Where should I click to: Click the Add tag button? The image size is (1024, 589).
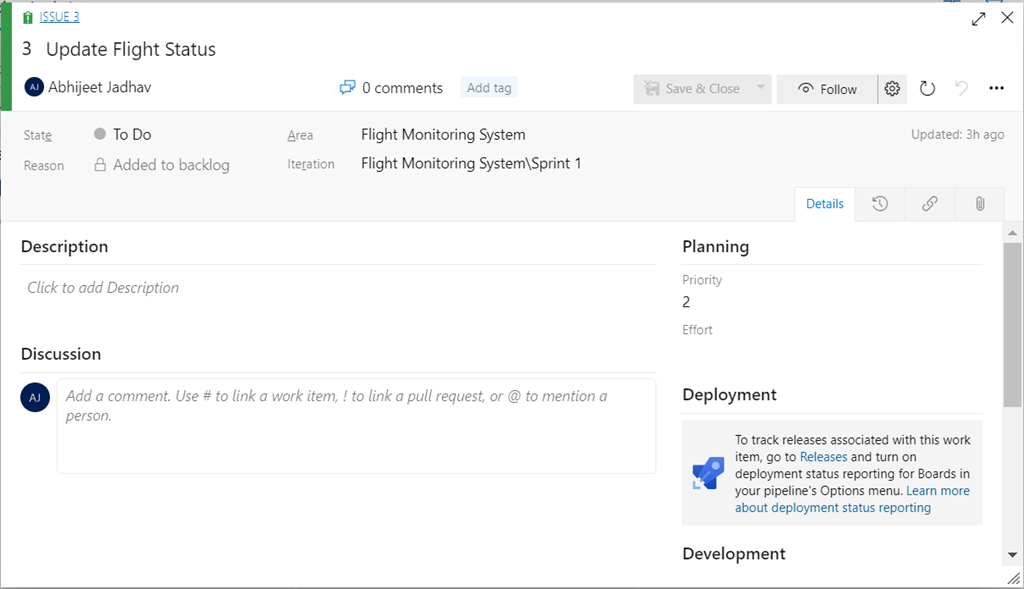click(x=489, y=88)
